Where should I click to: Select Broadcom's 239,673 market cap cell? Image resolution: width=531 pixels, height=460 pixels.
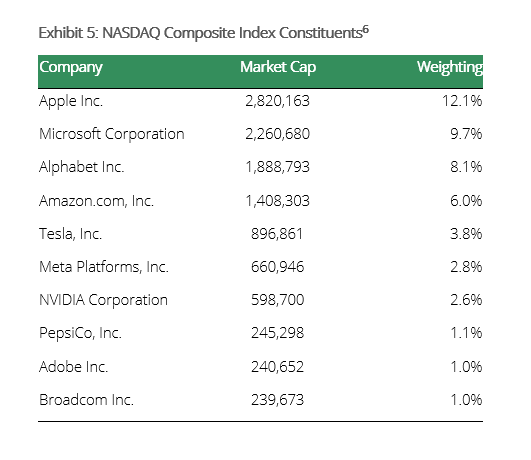[x=277, y=400]
